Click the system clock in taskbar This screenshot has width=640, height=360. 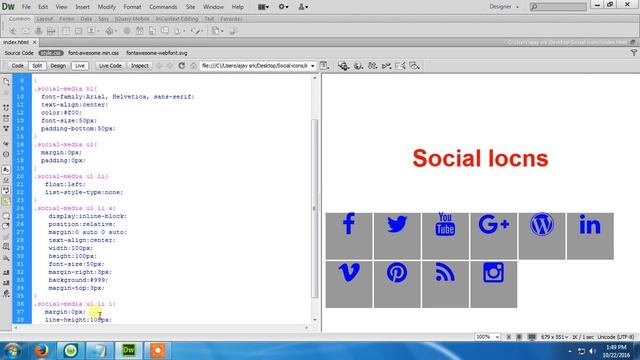tap(616, 351)
